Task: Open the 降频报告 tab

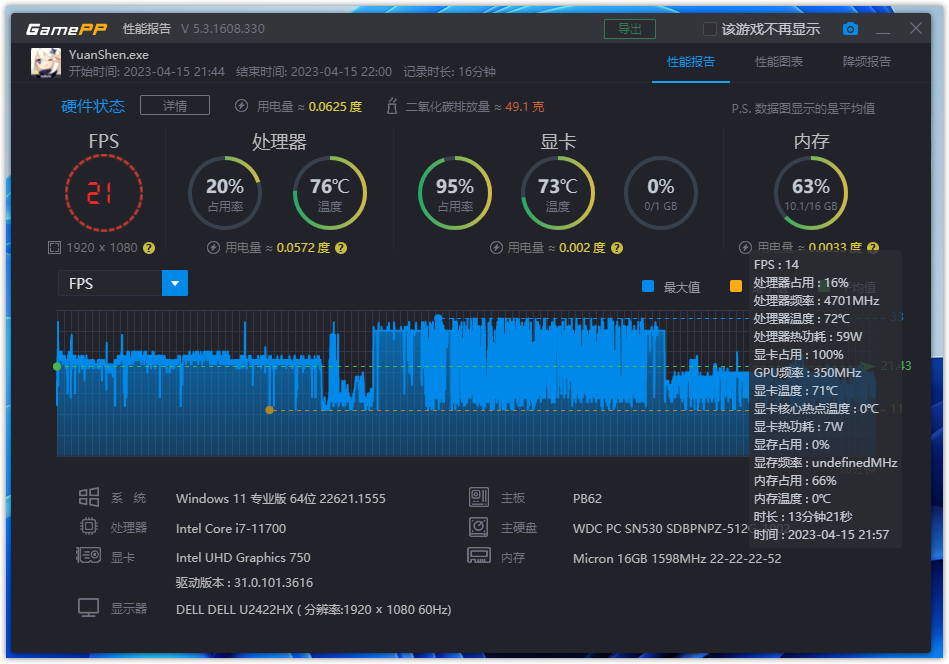Action: (x=867, y=62)
